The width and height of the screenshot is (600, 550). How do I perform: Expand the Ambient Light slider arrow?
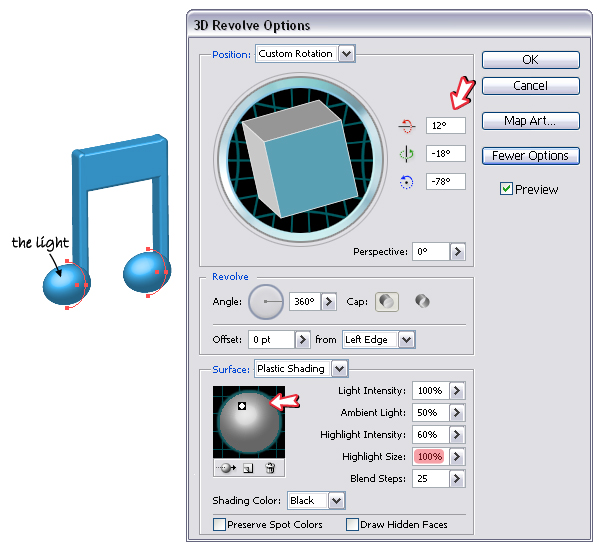tap(457, 413)
